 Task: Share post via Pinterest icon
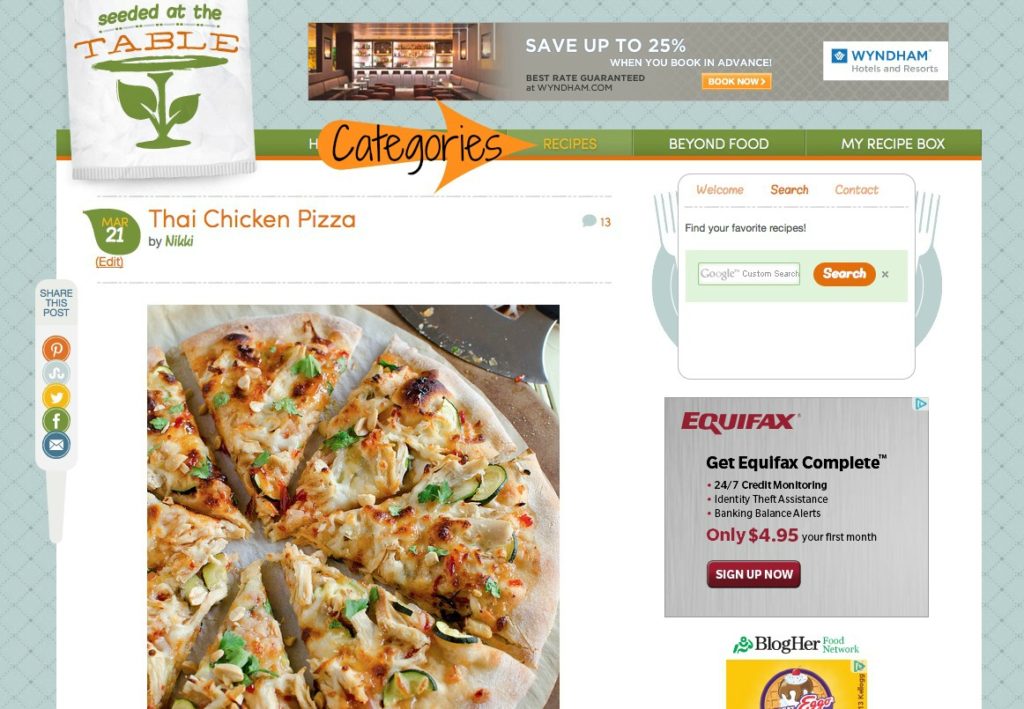coord(56,349)
